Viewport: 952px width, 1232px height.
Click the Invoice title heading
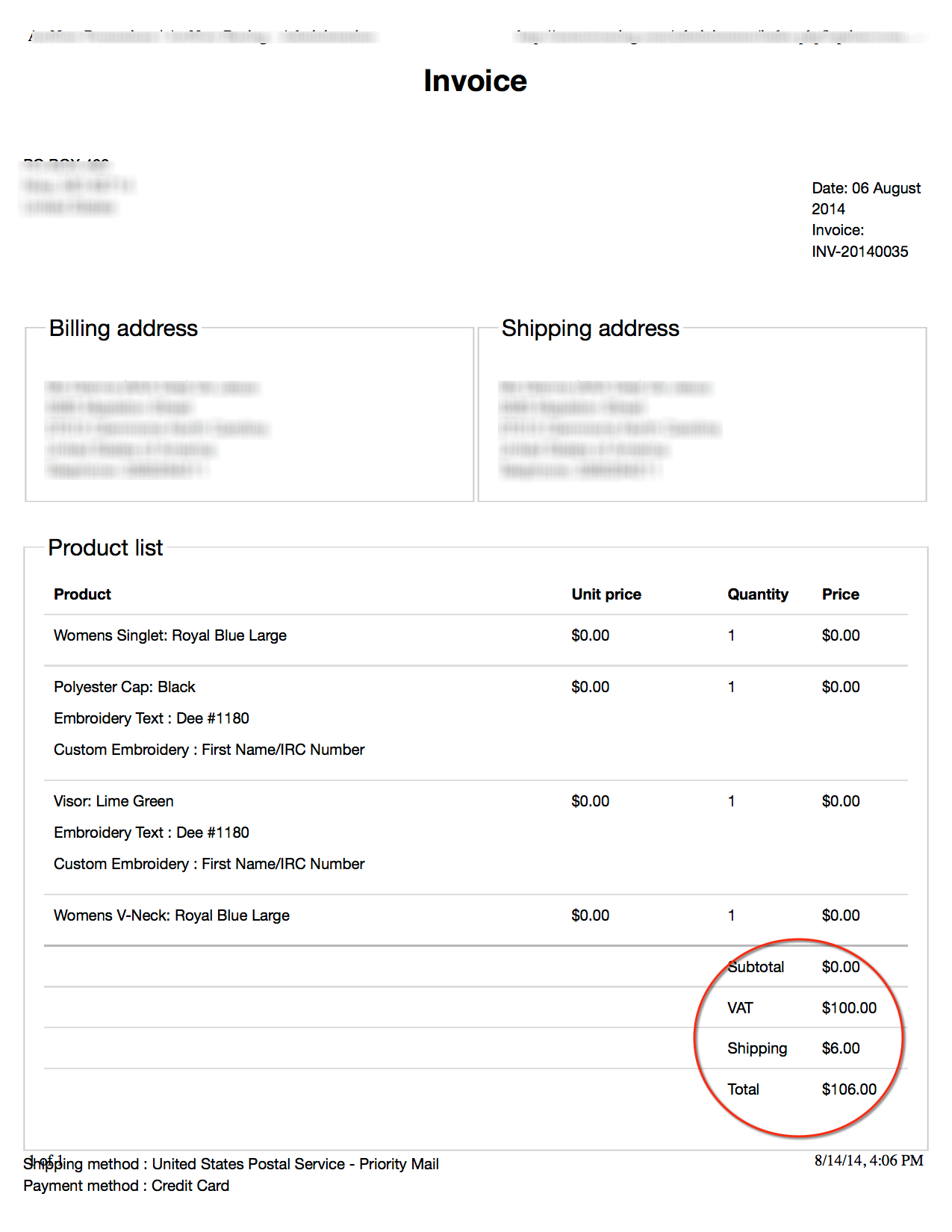tap(475, 81)
